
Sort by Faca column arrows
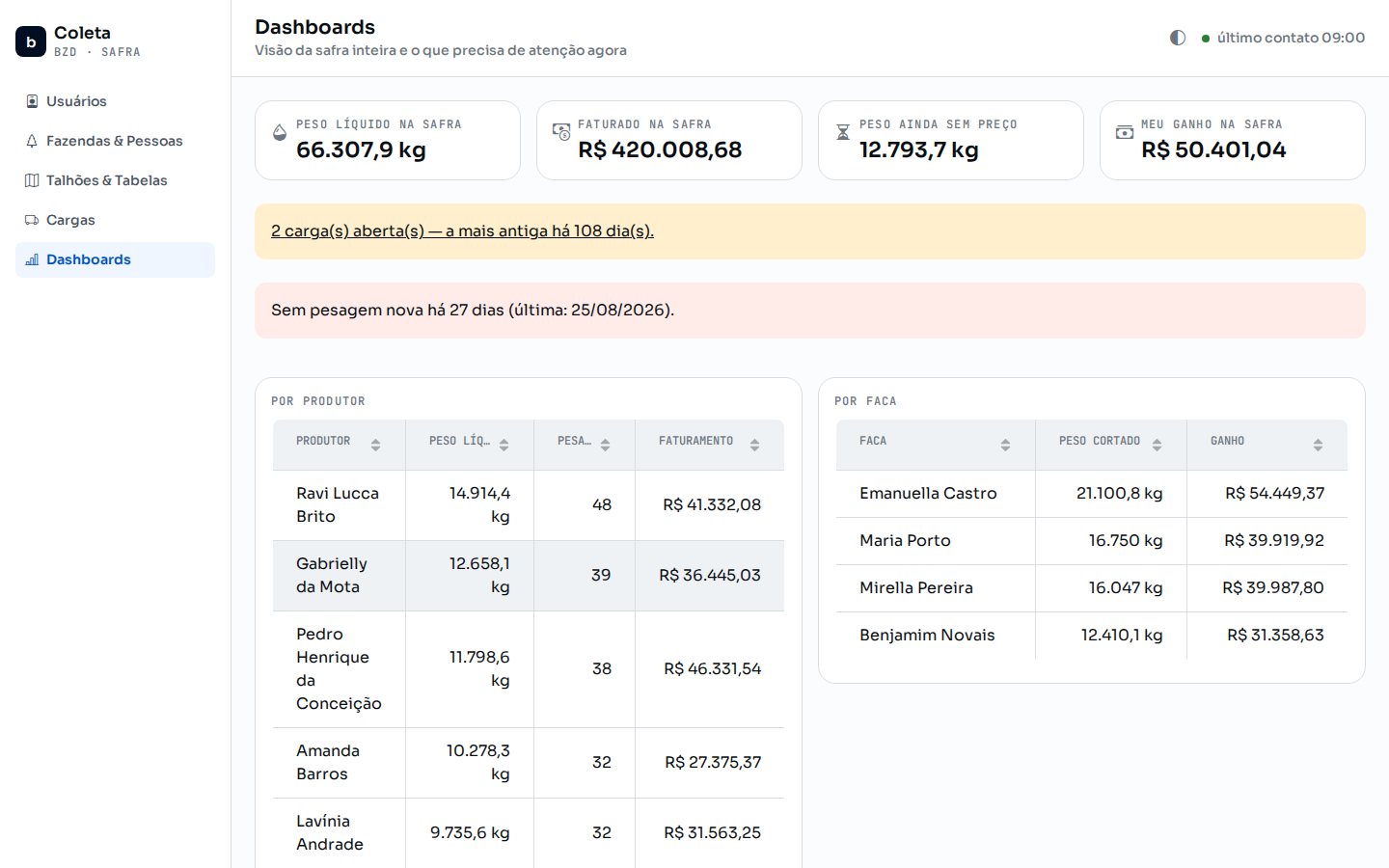pos(1006,445)
